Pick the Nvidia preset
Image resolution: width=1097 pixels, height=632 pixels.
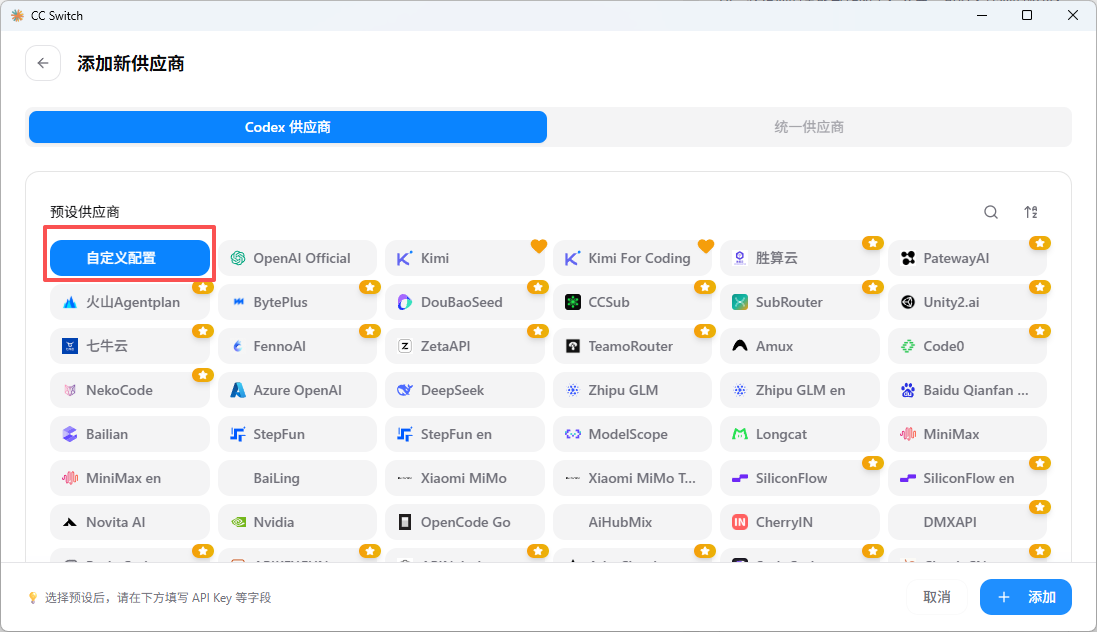(x=297, y=522)
